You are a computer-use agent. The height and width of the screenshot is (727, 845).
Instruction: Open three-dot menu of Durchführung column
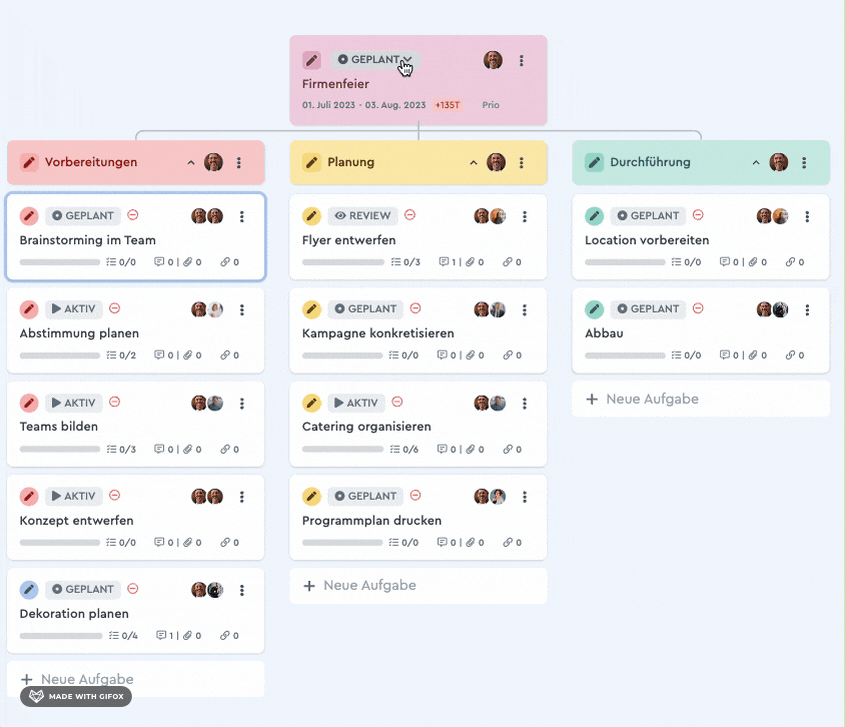[804, 163]
